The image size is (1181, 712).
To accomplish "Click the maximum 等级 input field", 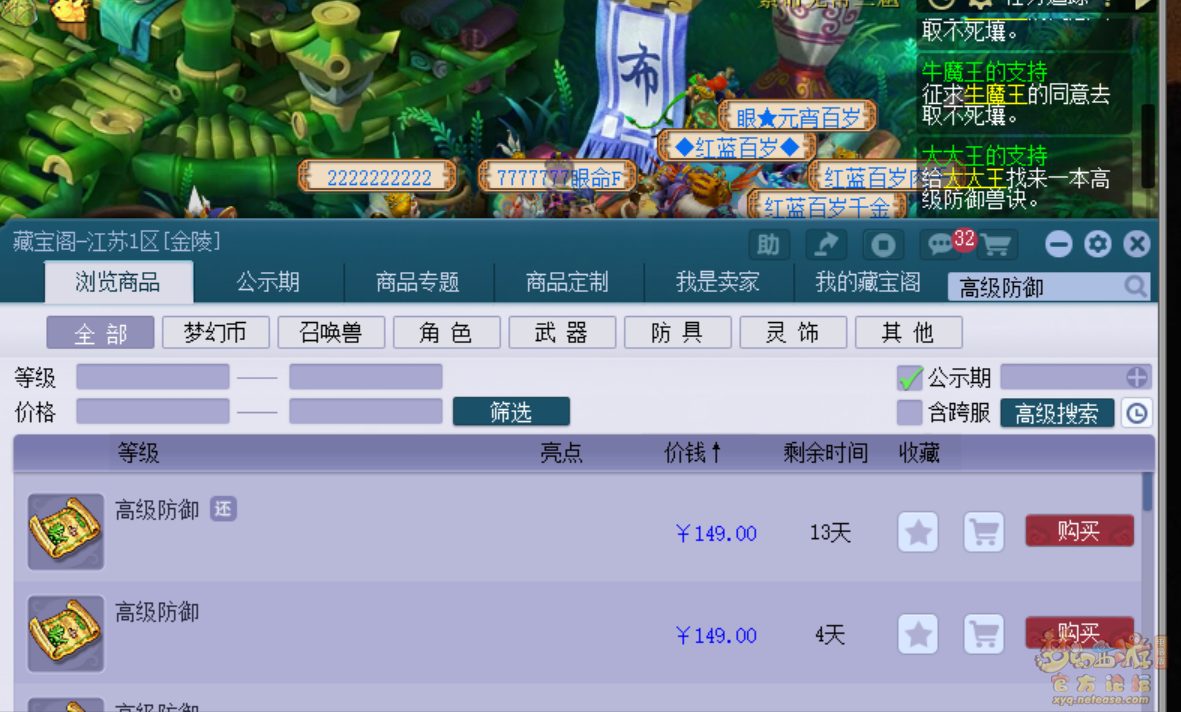I will (366, 377).
